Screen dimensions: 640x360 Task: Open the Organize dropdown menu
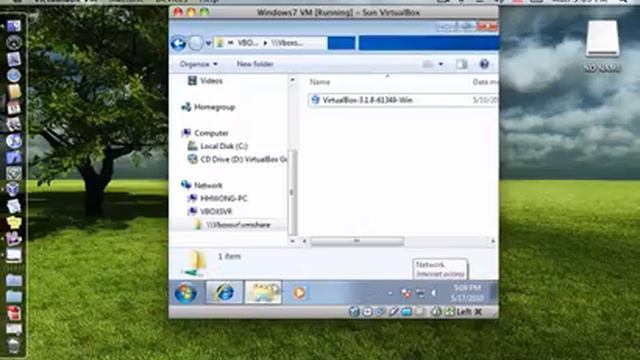pos(198,64)
